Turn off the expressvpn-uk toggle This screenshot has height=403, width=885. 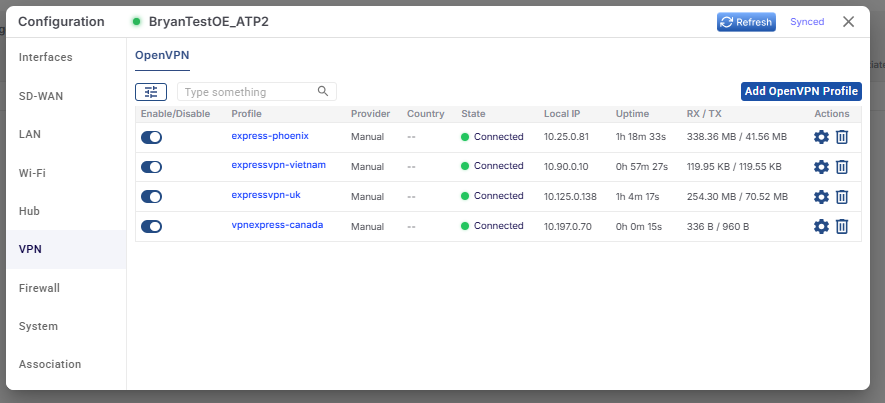tap(151, 197)
